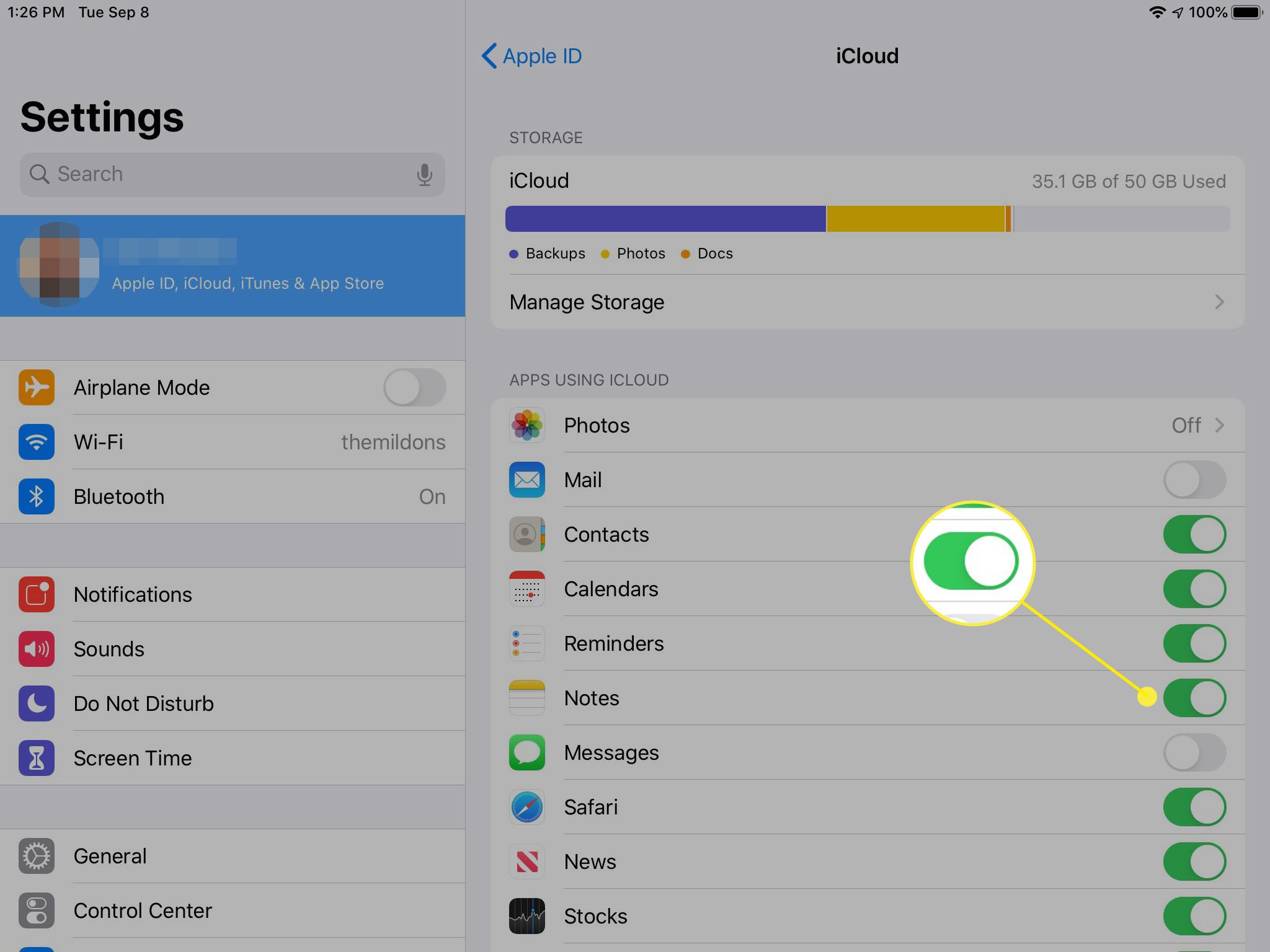The image size is (1270, 952).
Task: Tap the Screen Time hourglass icon
Action: tap(37, 758)
